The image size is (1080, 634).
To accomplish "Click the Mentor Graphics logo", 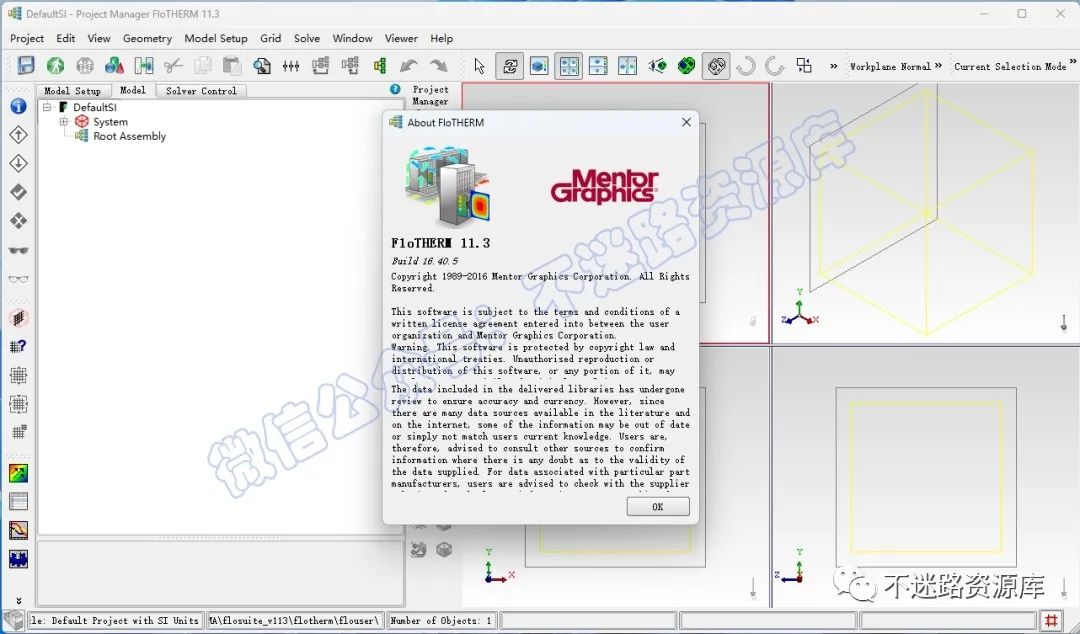I will [x=604, y=187].
